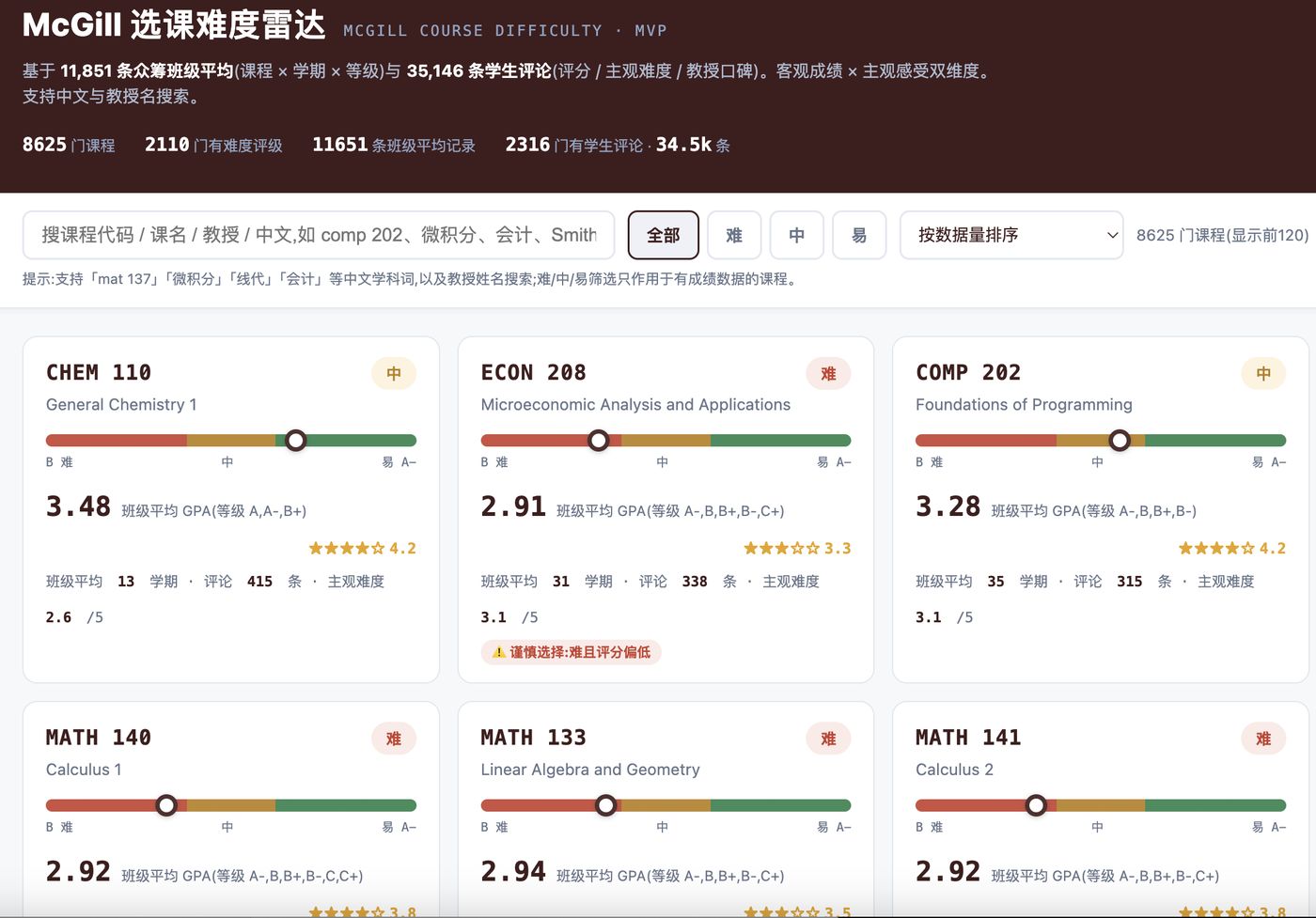The height and width of the screenshot is (918, 1316).
Task: Click the 11651 条班级平均记录 statistic
Action: (394, 145)
